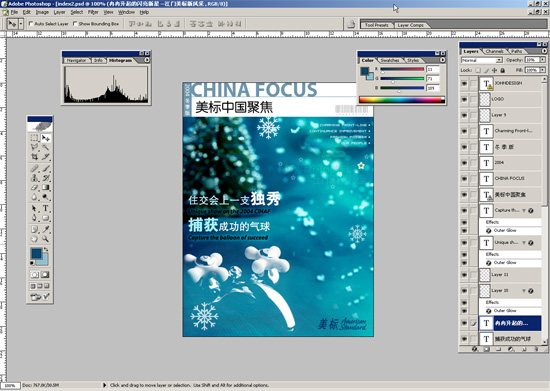Select the Blur tool

click(34, 197)
